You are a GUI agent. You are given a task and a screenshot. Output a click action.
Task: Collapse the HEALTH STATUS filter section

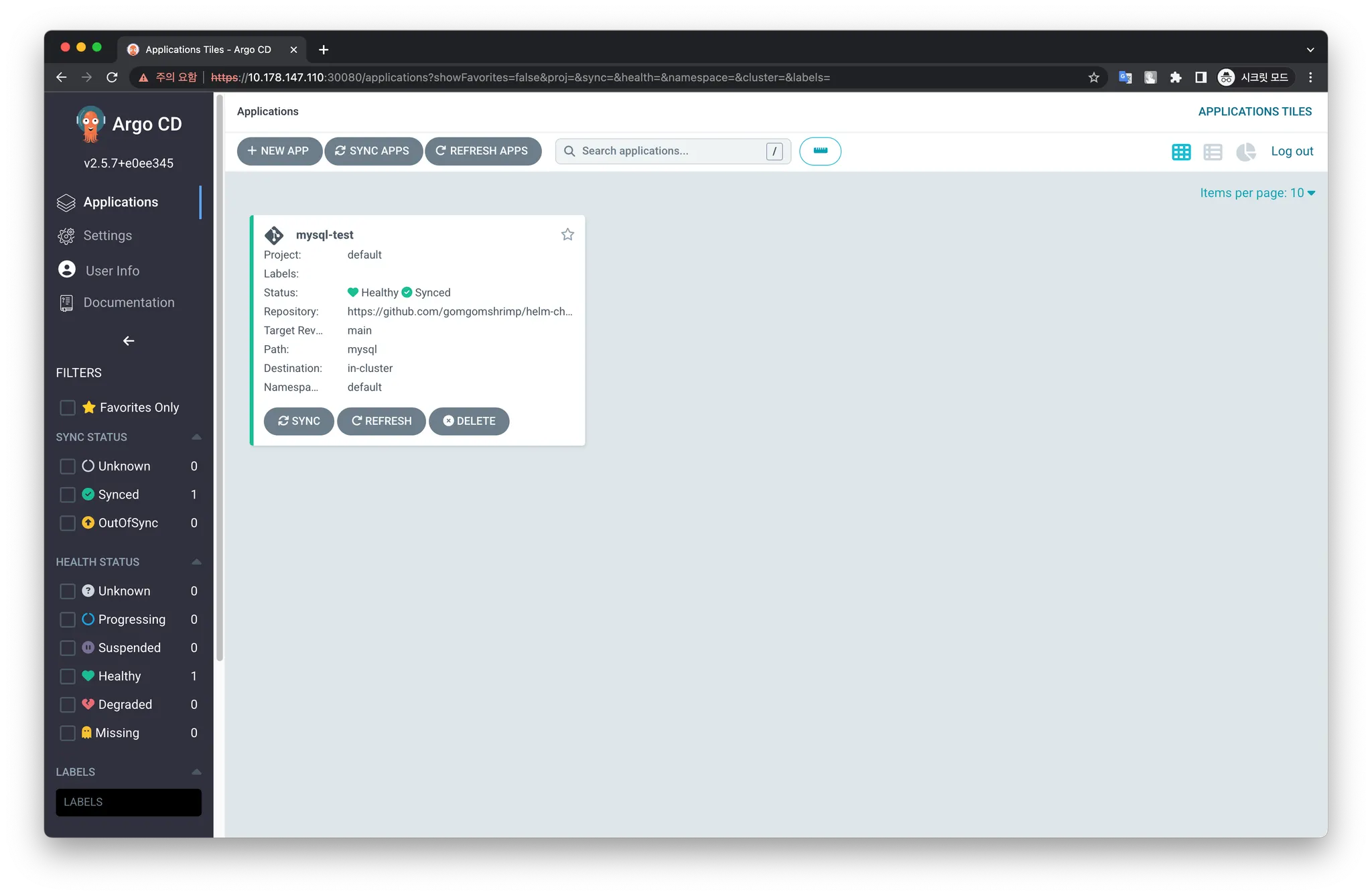tap(196, 562)
